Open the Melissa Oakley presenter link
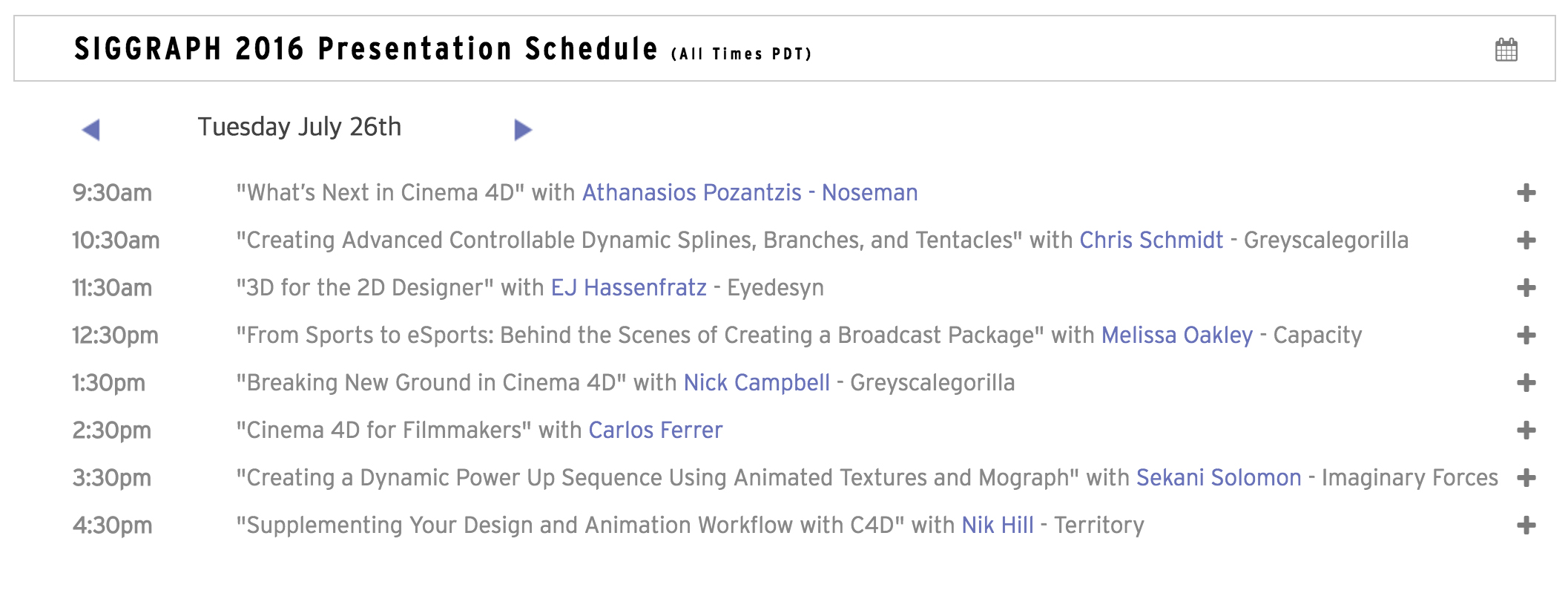The width and height of the screenshot is (1568, 599). coord(1177,335)
